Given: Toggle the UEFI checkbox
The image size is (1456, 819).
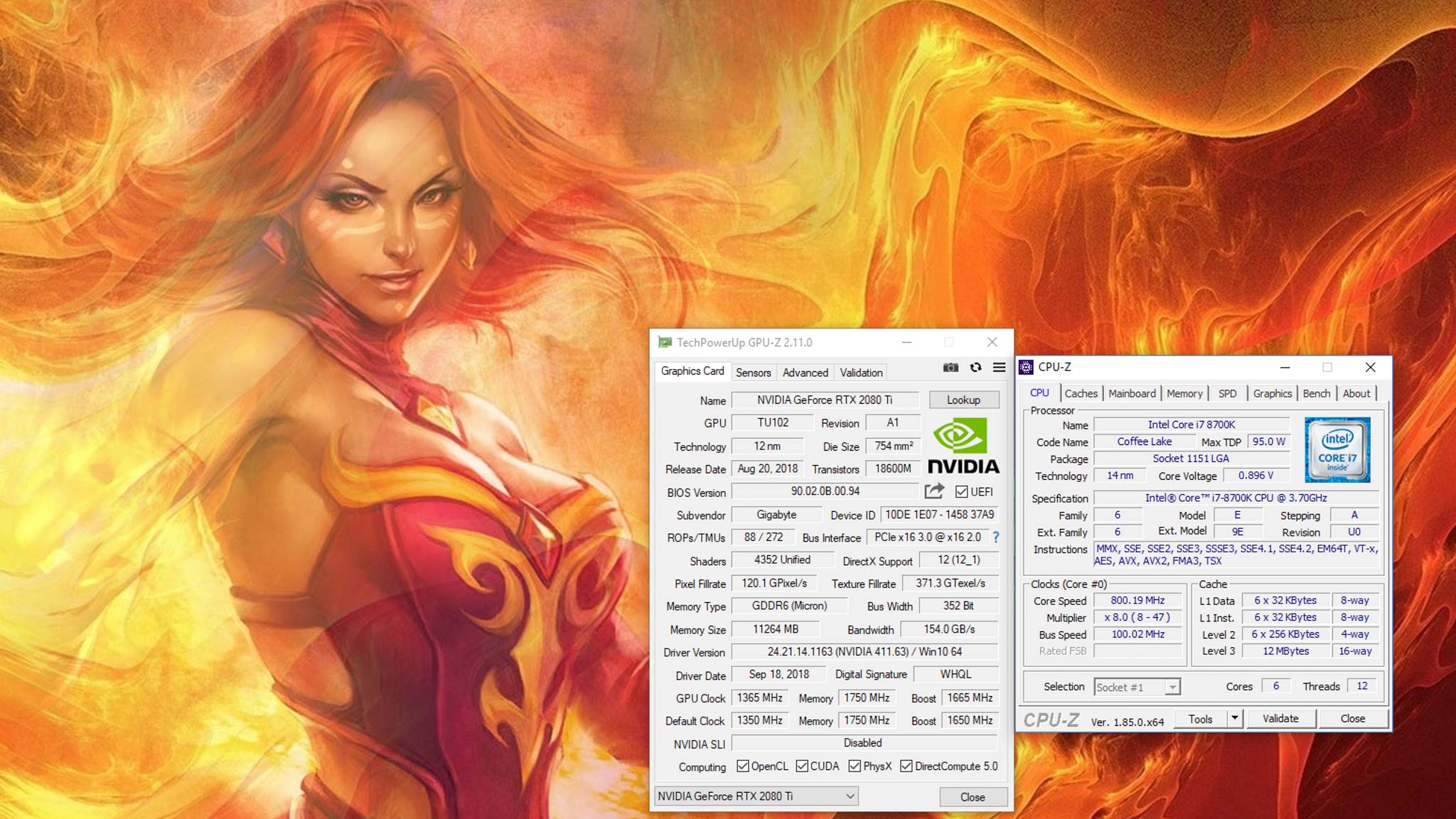Looking at the screenshot, I should pyautogui.click(x=961, y=491).
